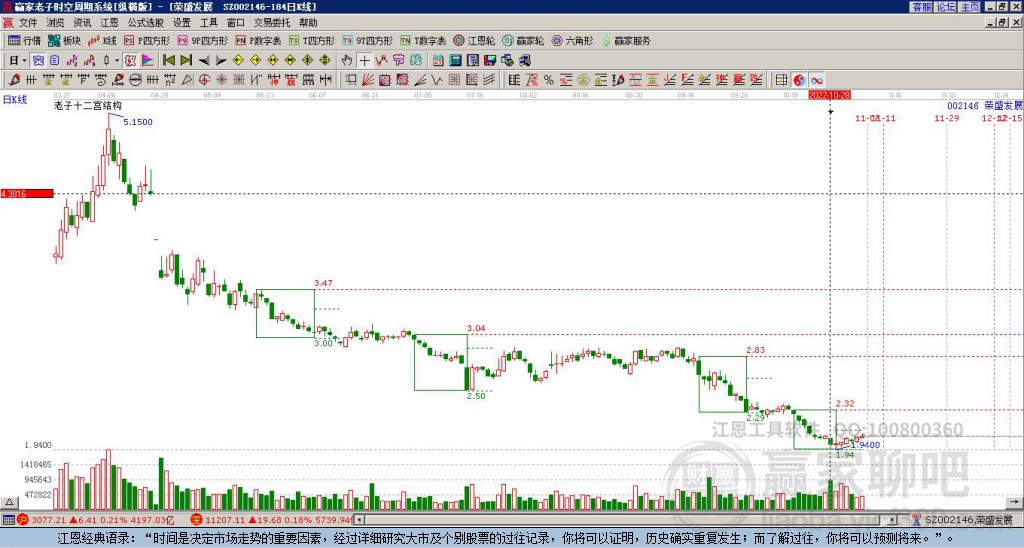
Task: Toggle the blue chart-style button after 日
Action: (39, 60)
